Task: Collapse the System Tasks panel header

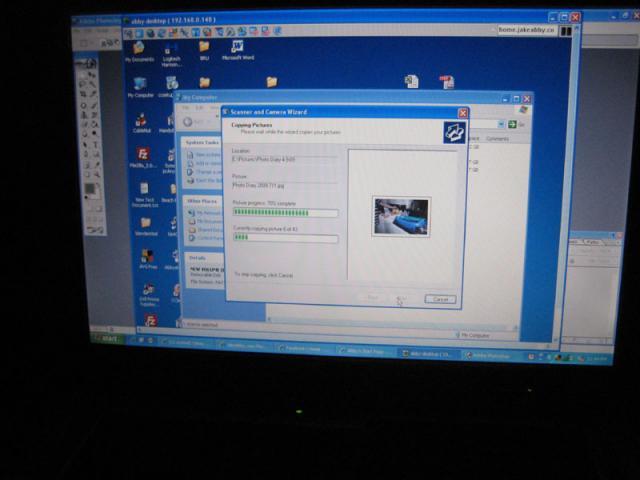Action: (x=202, y=142)
